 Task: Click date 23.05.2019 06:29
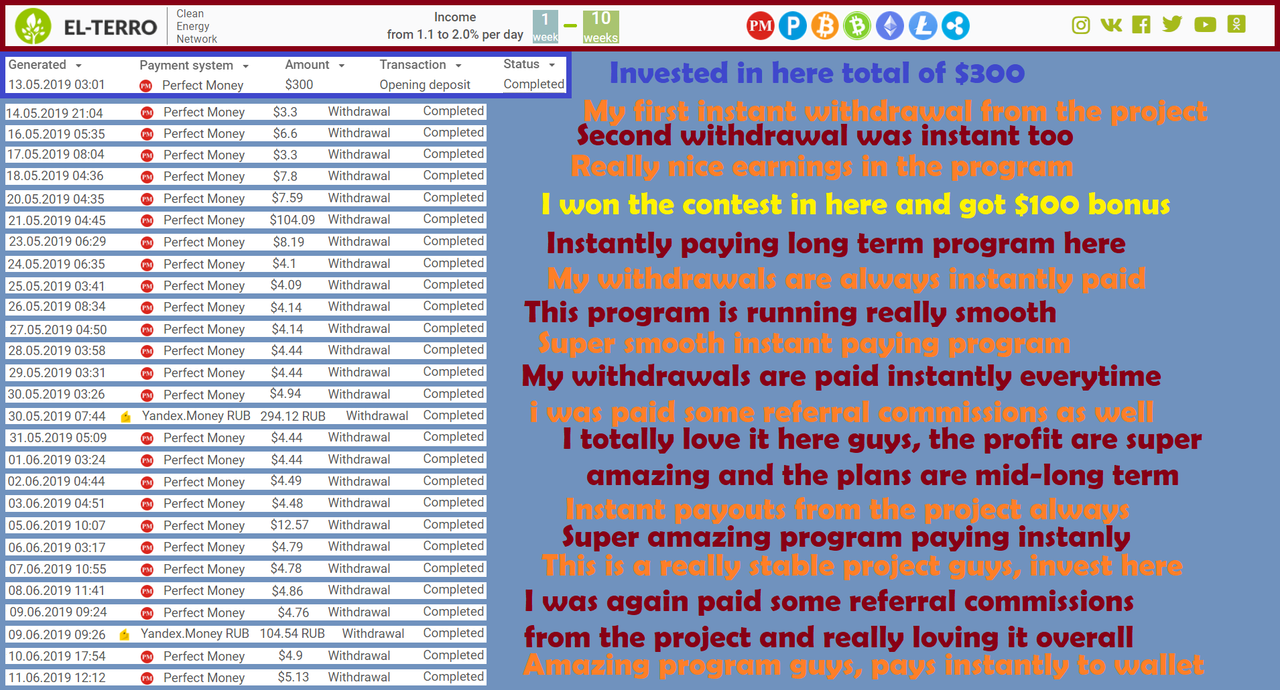tap(55, 242)
